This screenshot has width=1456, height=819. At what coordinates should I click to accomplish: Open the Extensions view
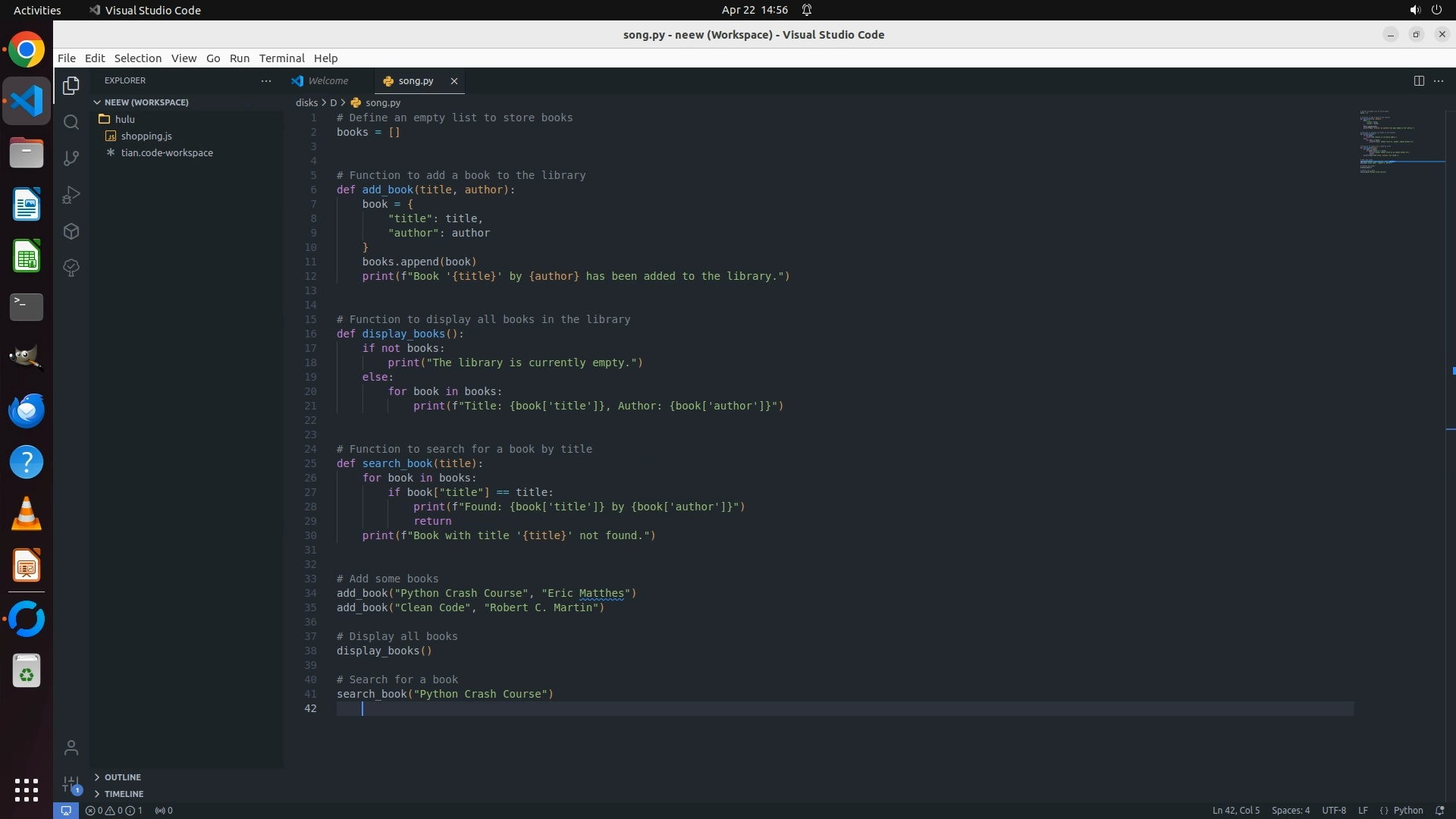click(71, 231)
